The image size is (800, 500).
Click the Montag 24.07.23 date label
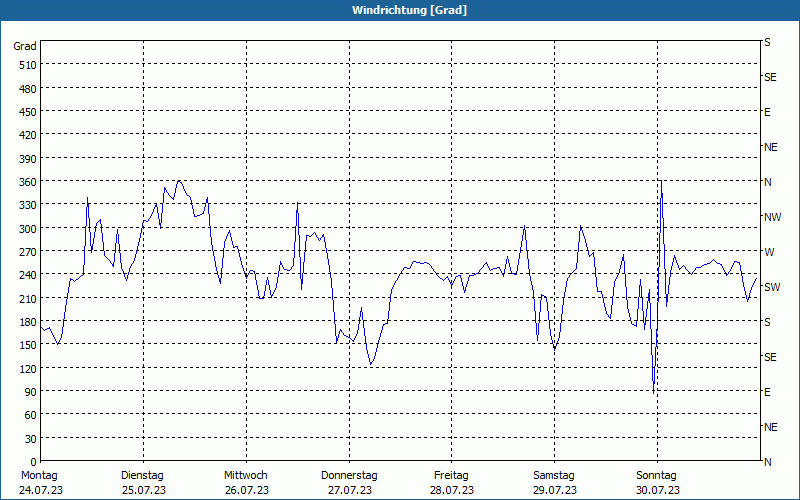(x=41, y=483)
